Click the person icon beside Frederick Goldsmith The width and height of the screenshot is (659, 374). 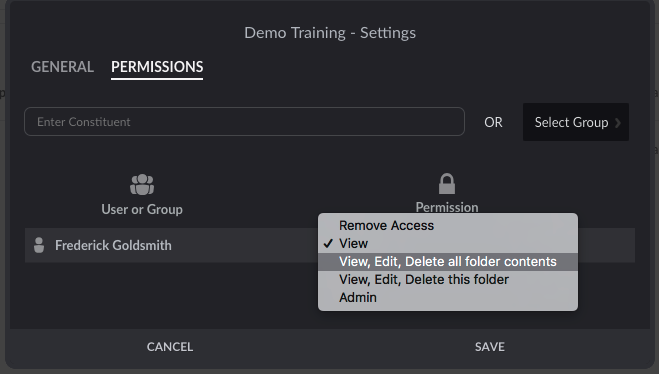[x=39, y=245]
